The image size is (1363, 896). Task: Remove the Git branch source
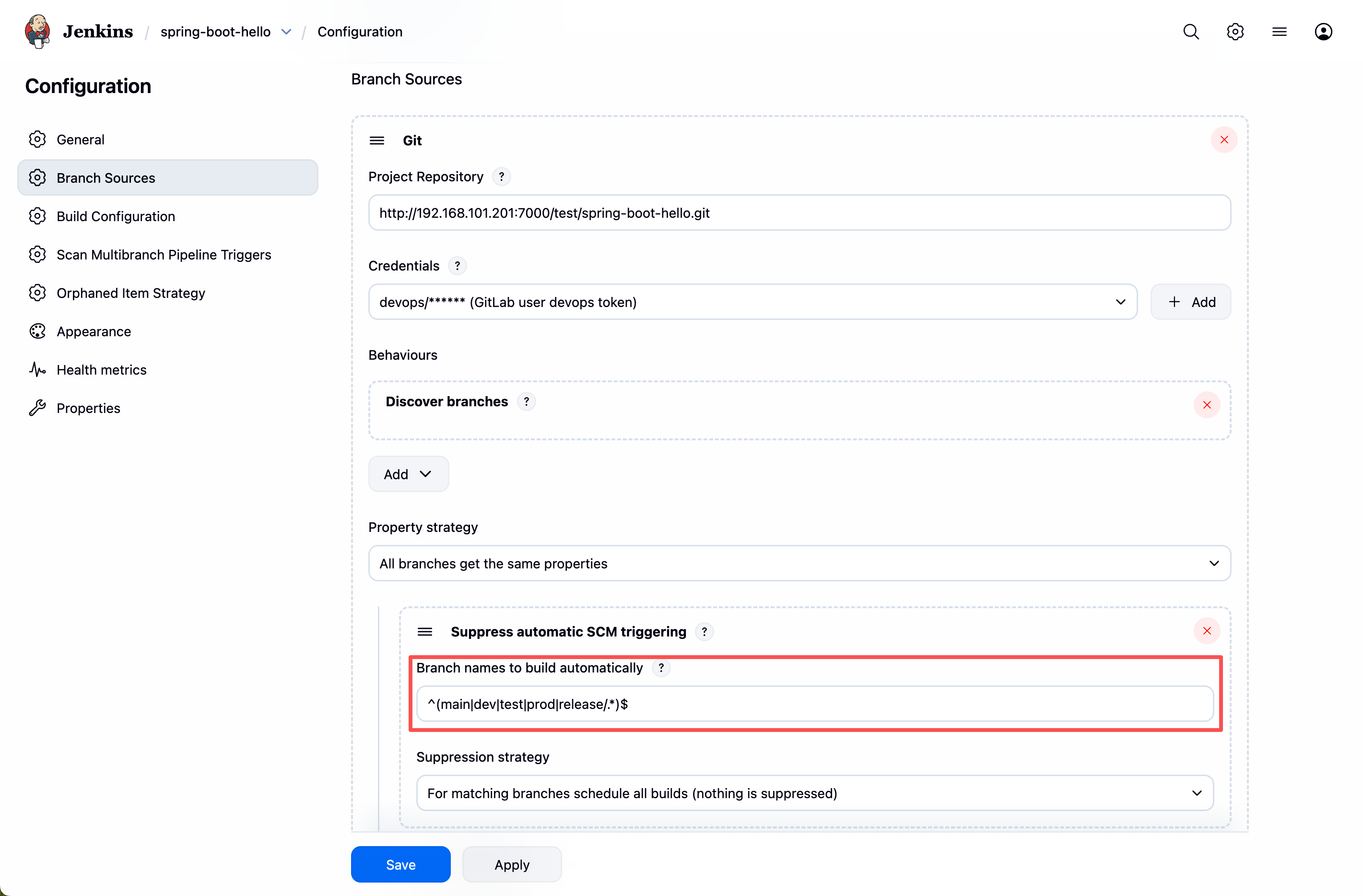click(x=1224, y=140)
